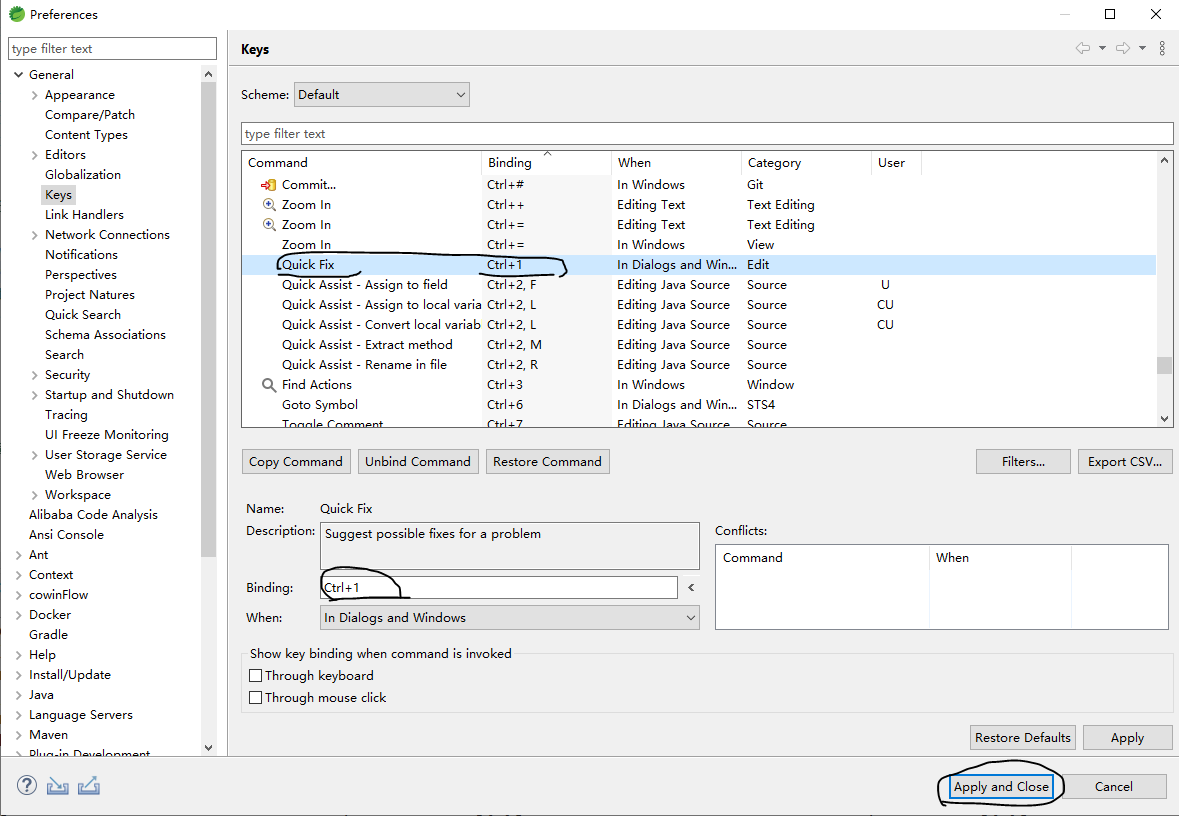1179x816 pixels.
Task: Click Find Actions magnifier icon
Action: click(268, 385)
